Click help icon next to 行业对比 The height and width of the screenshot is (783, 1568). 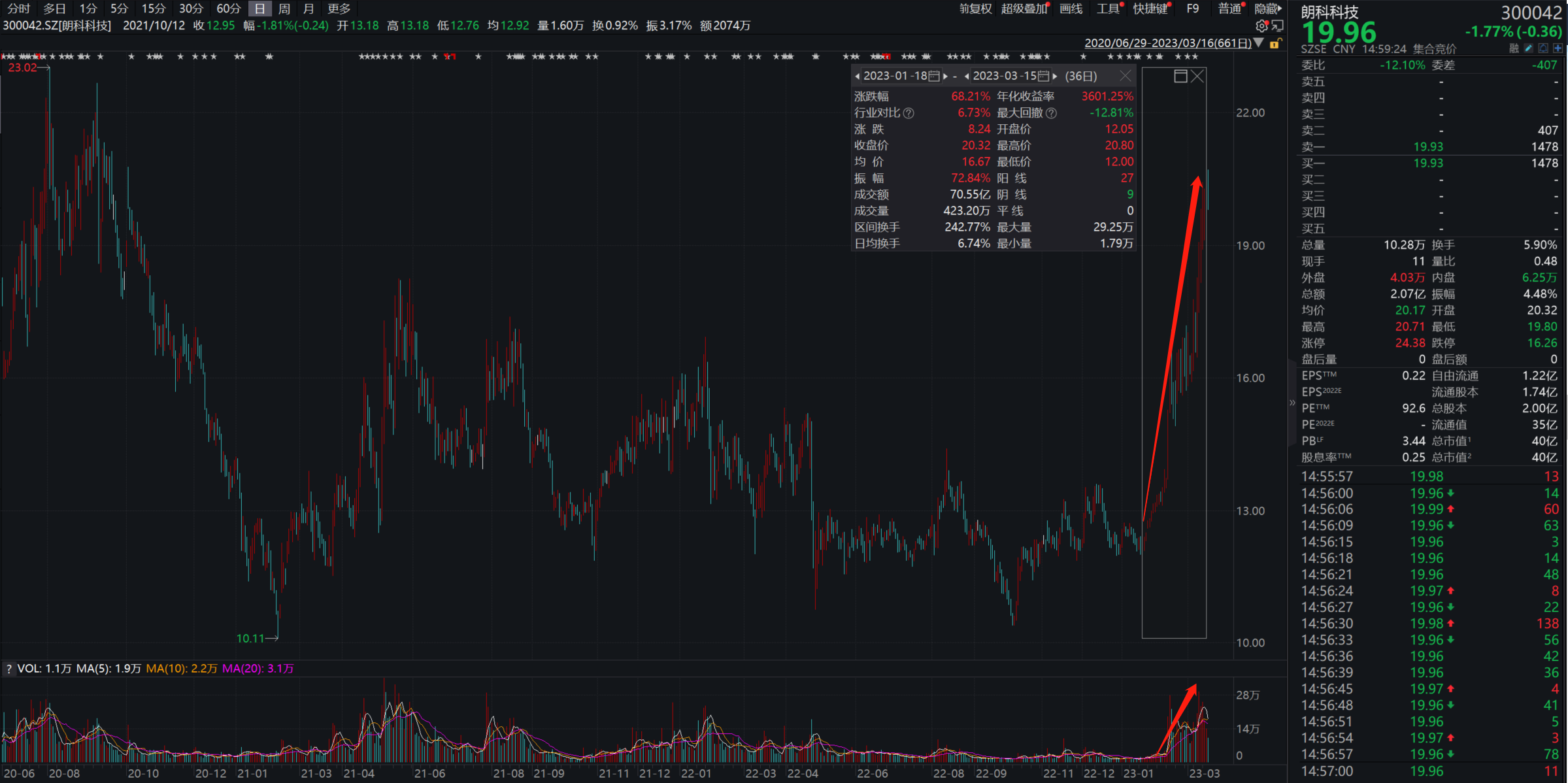tap(909, 113)
